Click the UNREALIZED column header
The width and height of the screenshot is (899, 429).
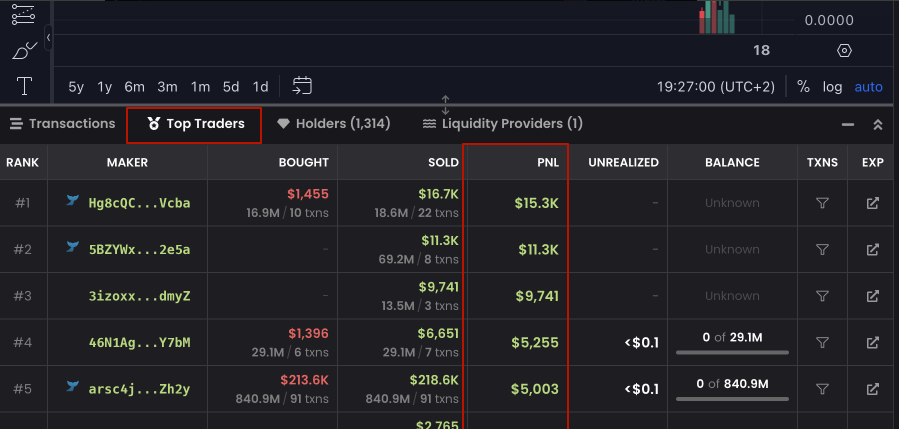(x=623, y=163)
